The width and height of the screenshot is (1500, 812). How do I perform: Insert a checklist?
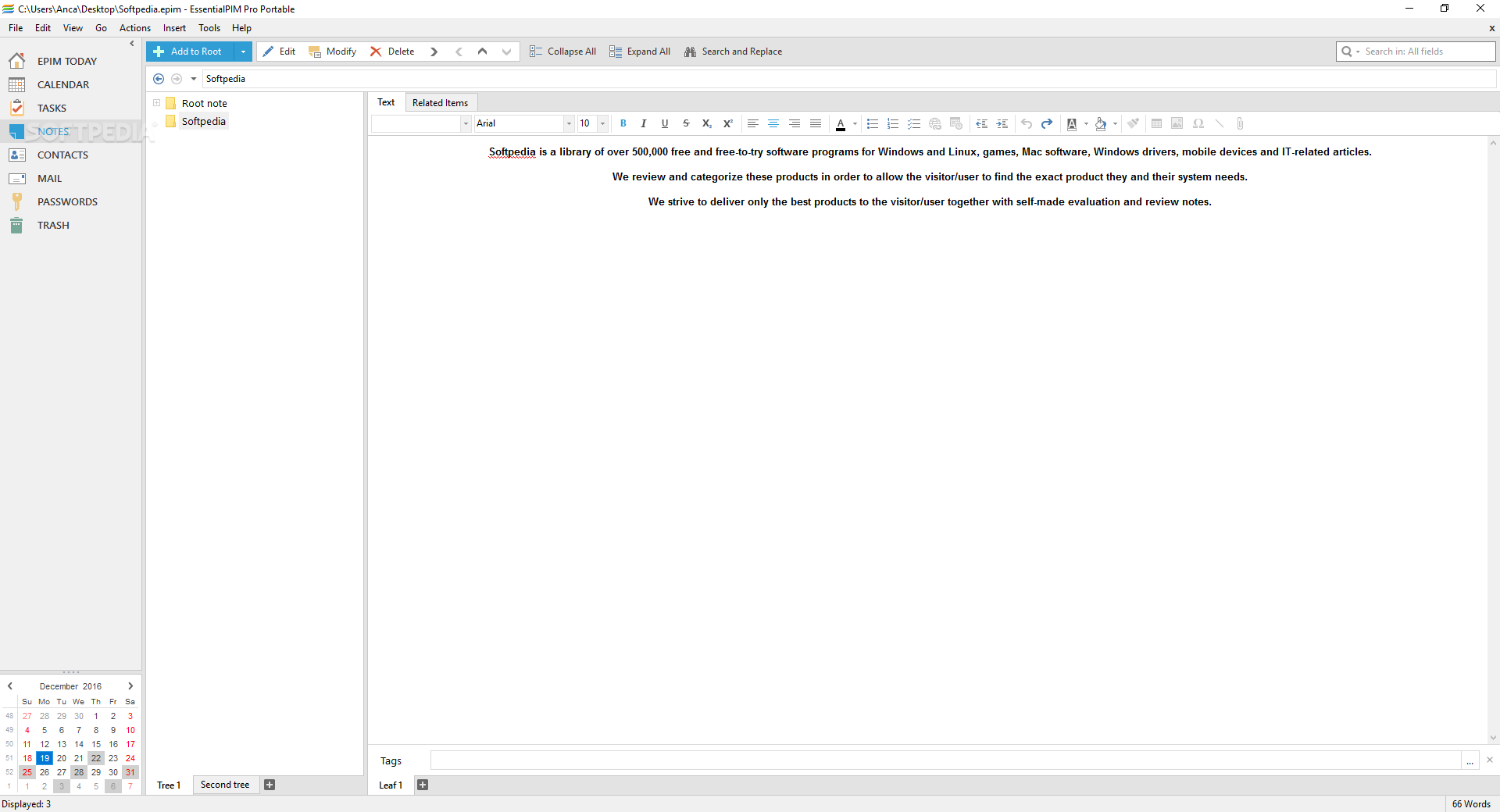click(x=914, y=123)
